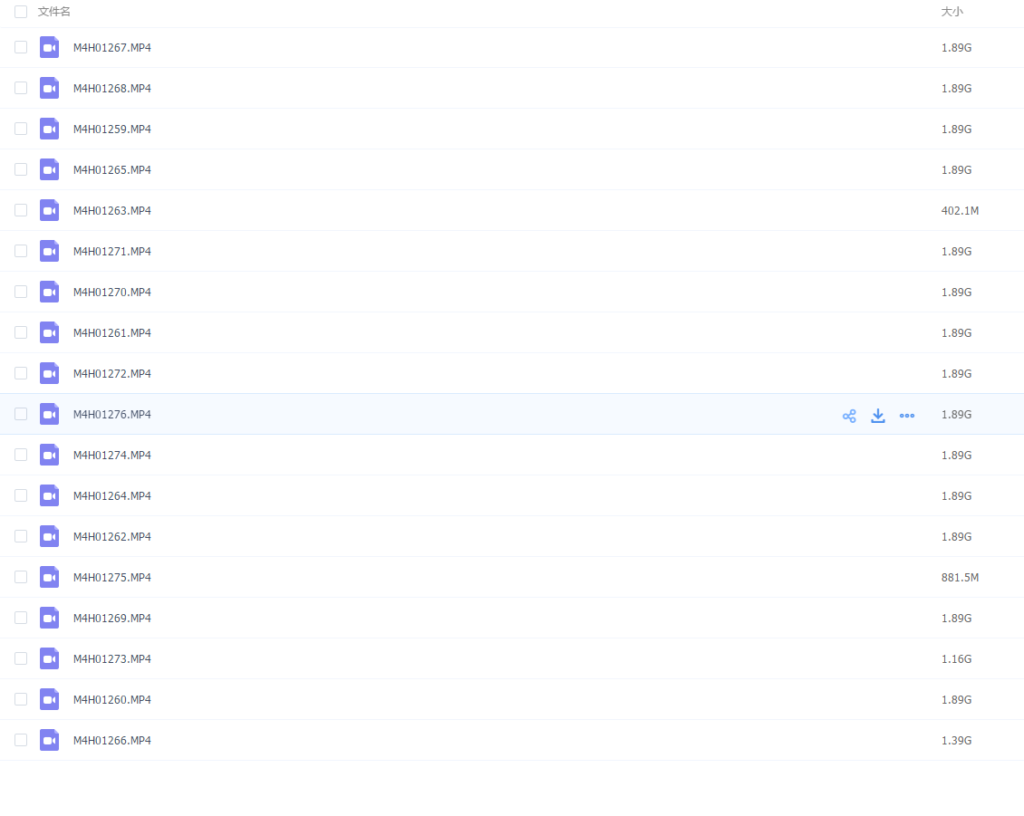Click the video file icon for M4H01266.MP4
The image size is (1024, 816).
[49, 740]
